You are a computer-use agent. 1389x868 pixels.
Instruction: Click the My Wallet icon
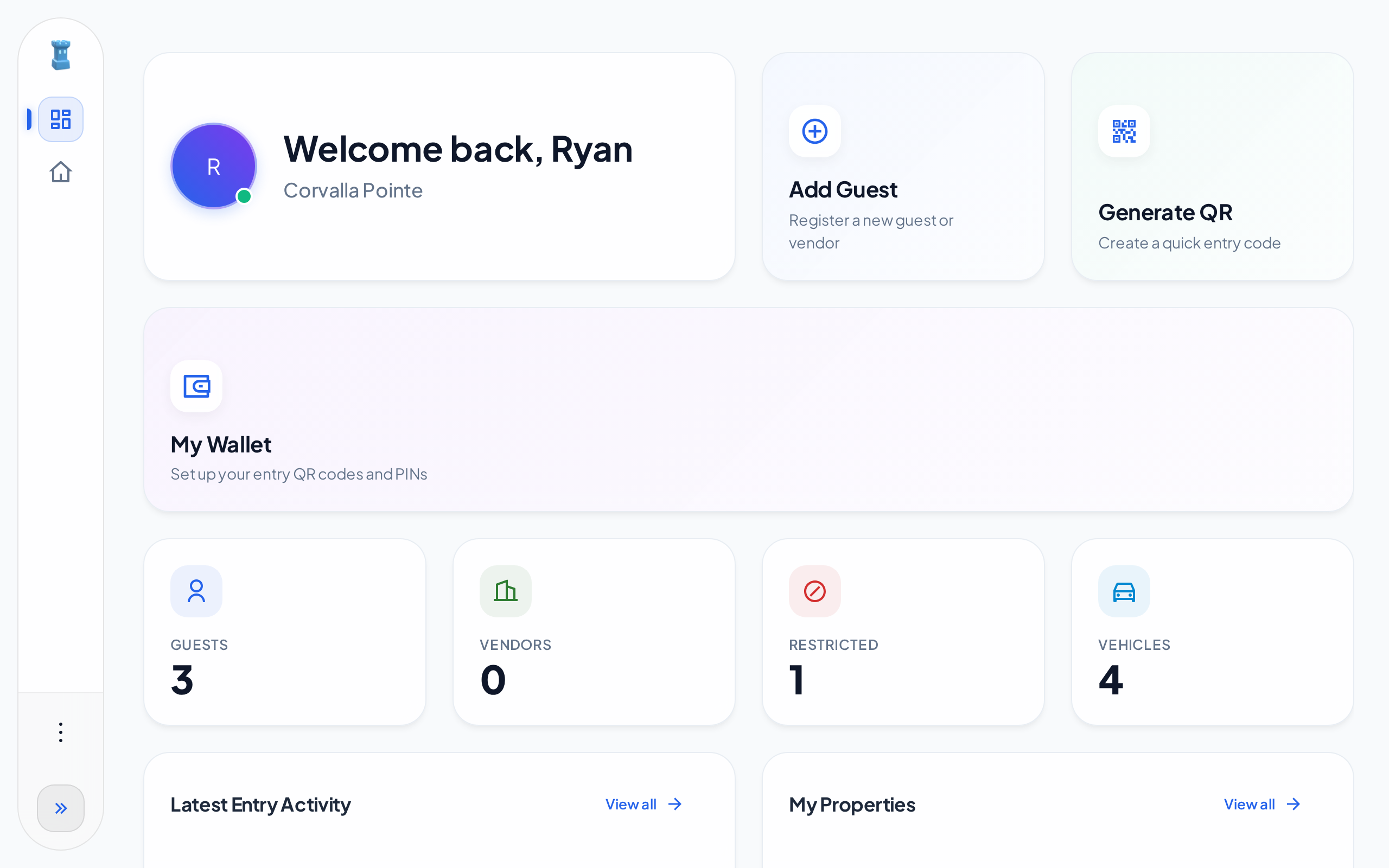(x=196, y=386)
